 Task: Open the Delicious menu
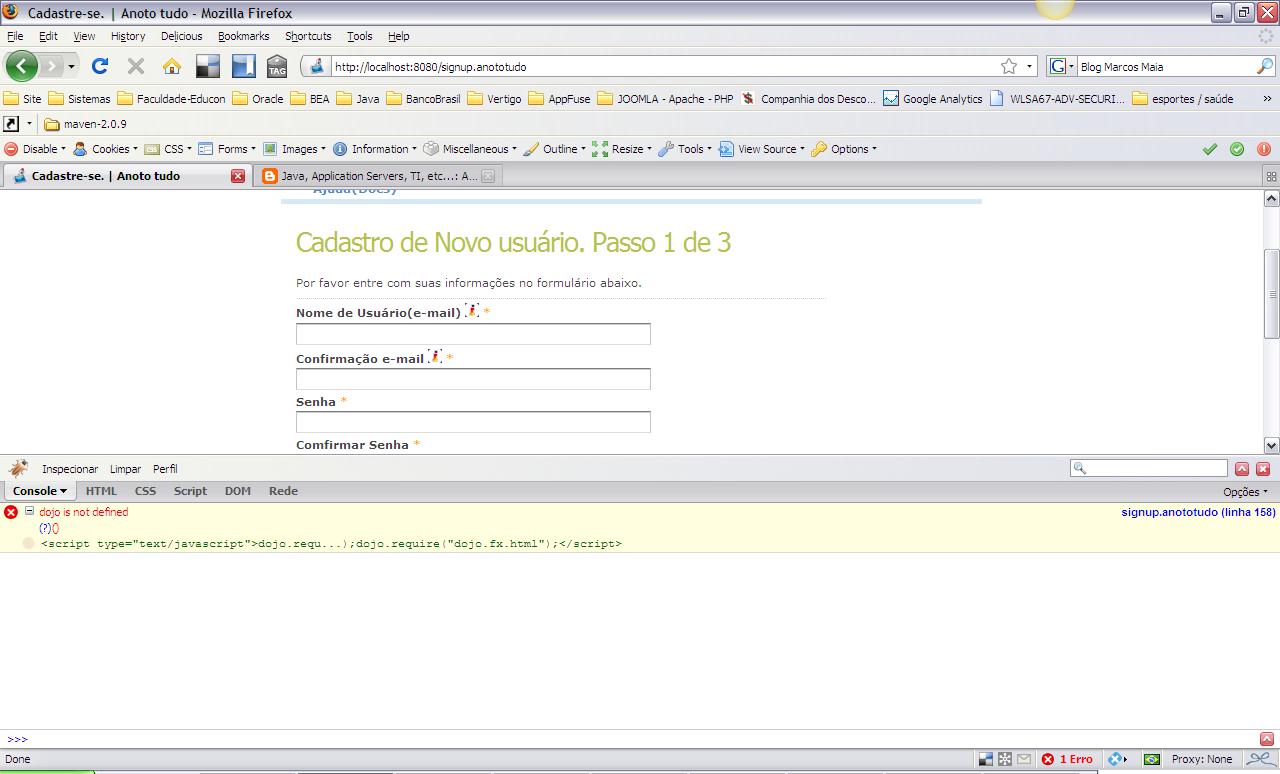click(181, 36)
